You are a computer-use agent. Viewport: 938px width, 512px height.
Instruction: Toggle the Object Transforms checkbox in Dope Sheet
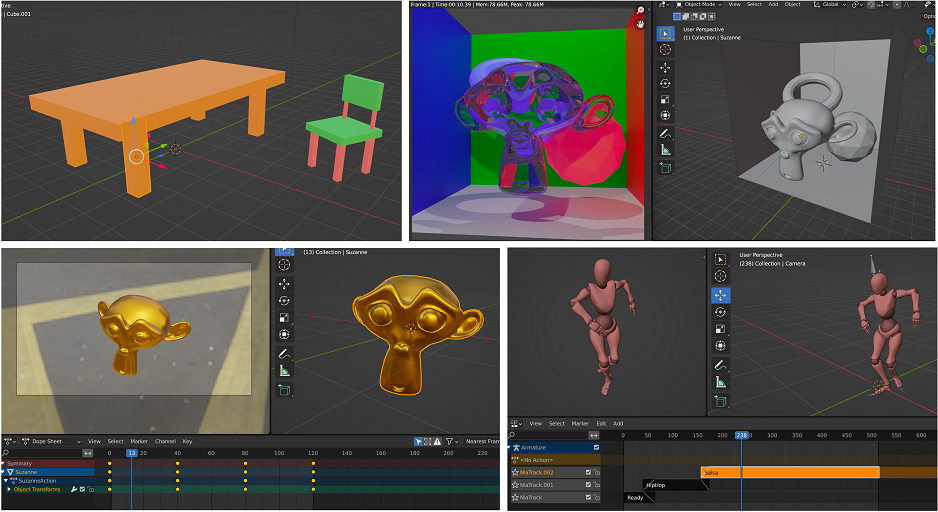(x=83, y=489)
